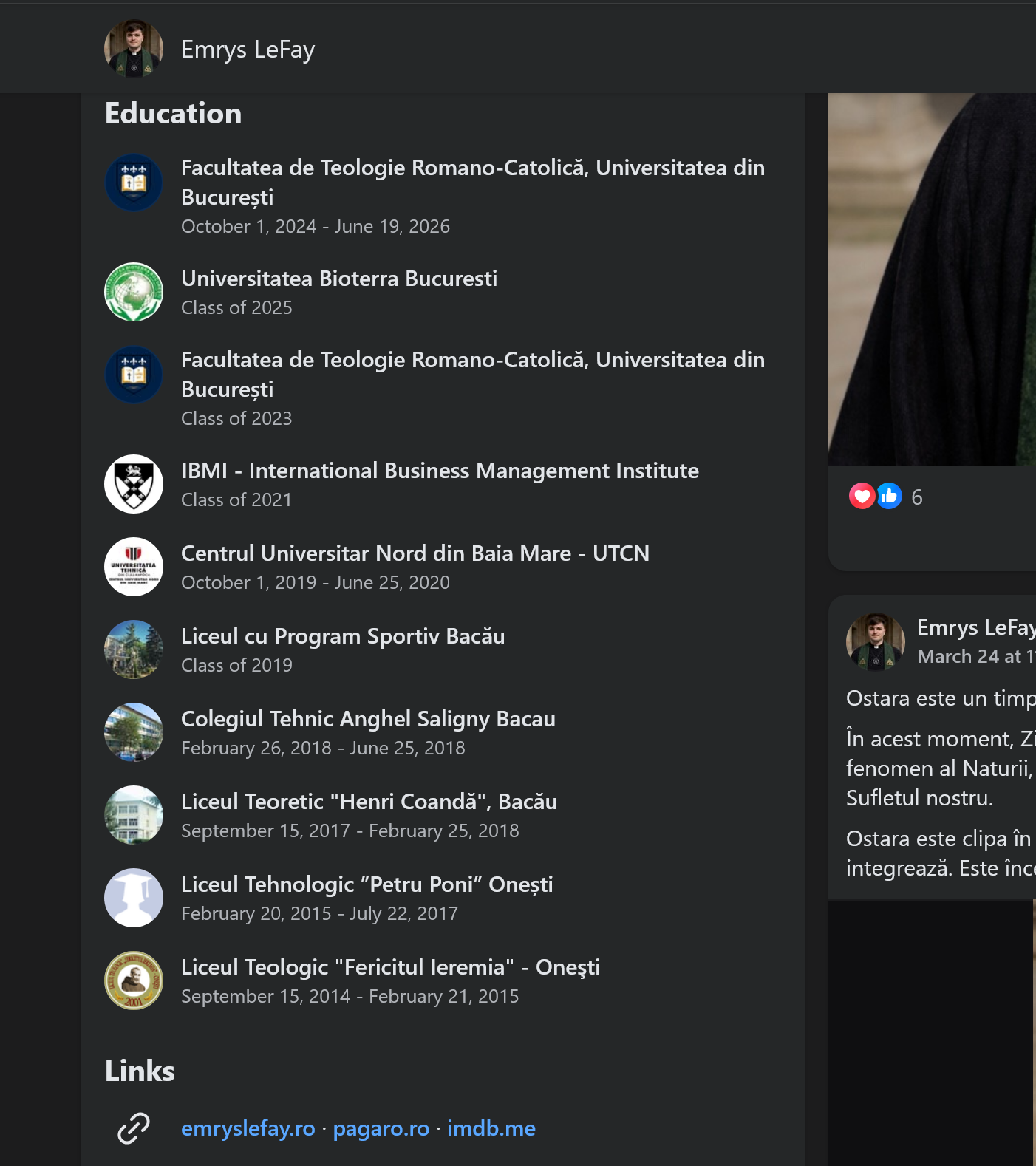Viewport: 1036px width, 1166px height.
Task: Click the Universitatea Bioterra Bucuresti globe logo
Action: coord(134,292)
